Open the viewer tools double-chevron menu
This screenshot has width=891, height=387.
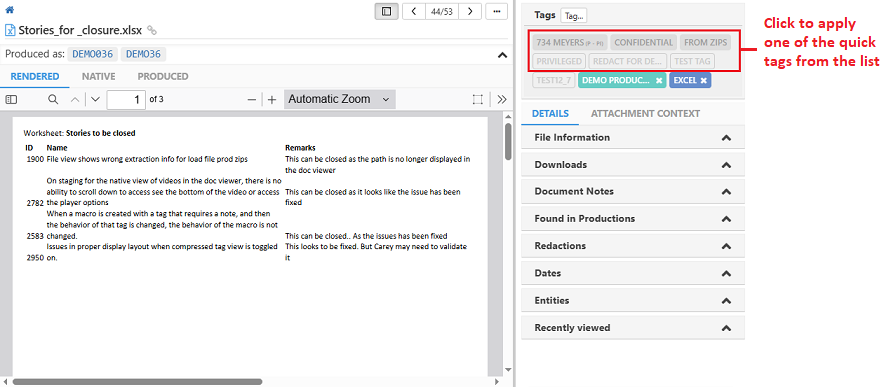(x=502, y=99)
